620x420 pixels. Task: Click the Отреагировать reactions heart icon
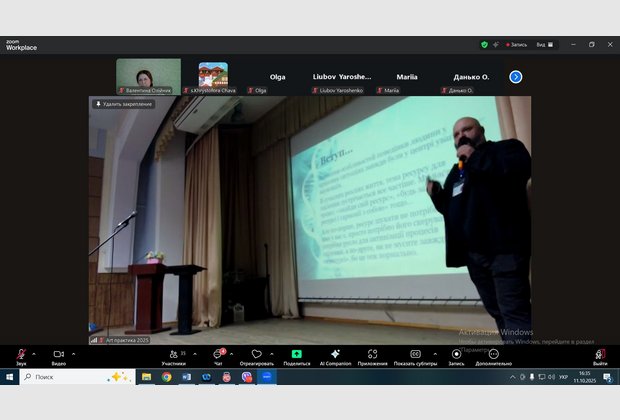click(256, 354)
